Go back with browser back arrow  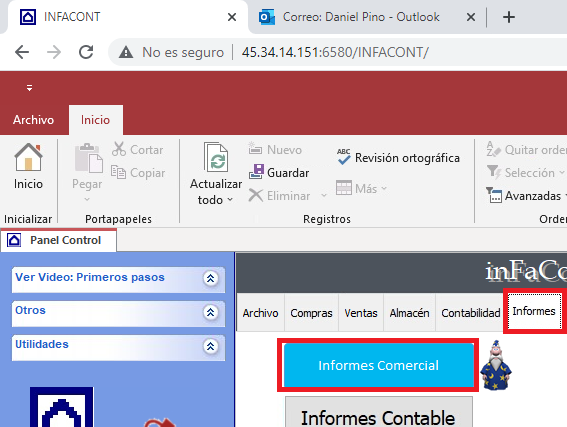tap(22, 52)
